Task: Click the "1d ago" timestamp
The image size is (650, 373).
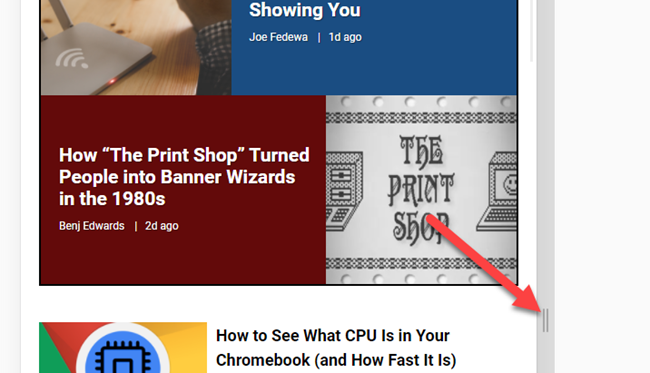Action: click(345, 37)
